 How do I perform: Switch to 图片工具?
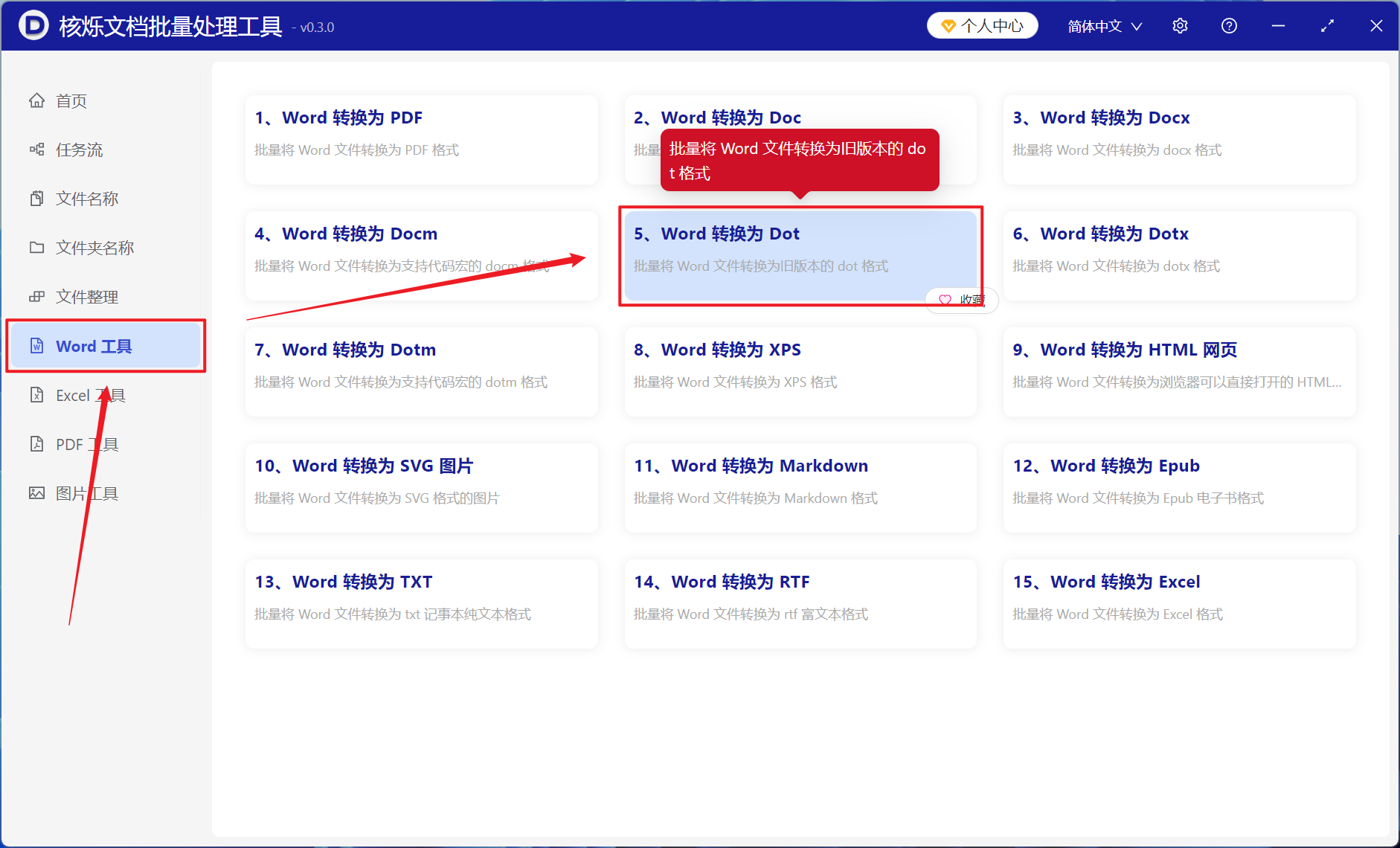click(104, 493)
